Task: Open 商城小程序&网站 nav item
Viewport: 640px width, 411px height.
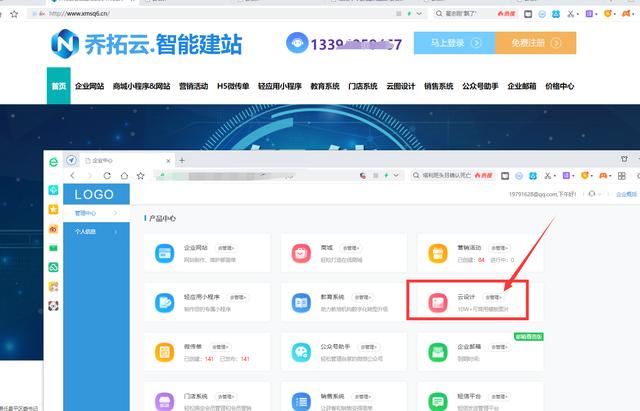Action: pos(141,86)
